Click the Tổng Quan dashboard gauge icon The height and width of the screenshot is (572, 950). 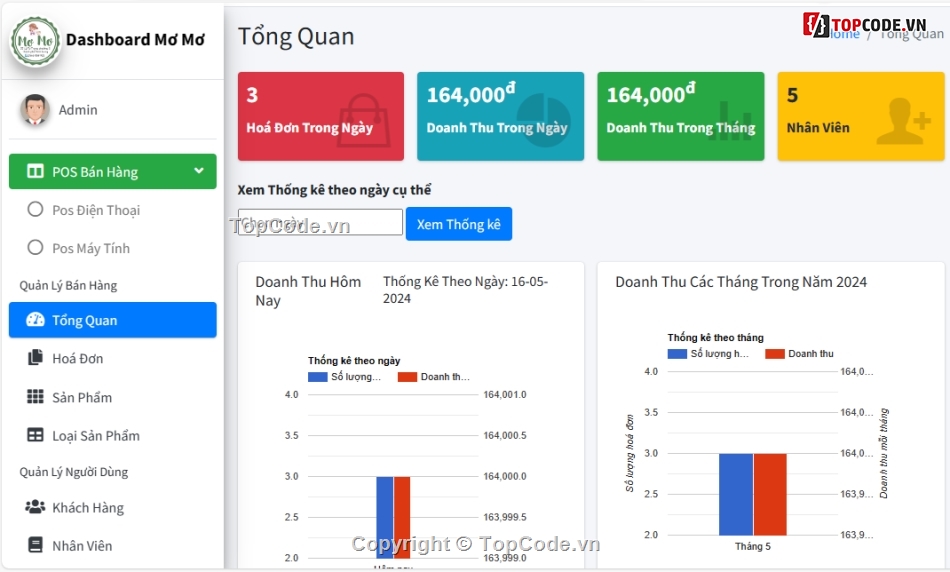click(x=35, y=320)
